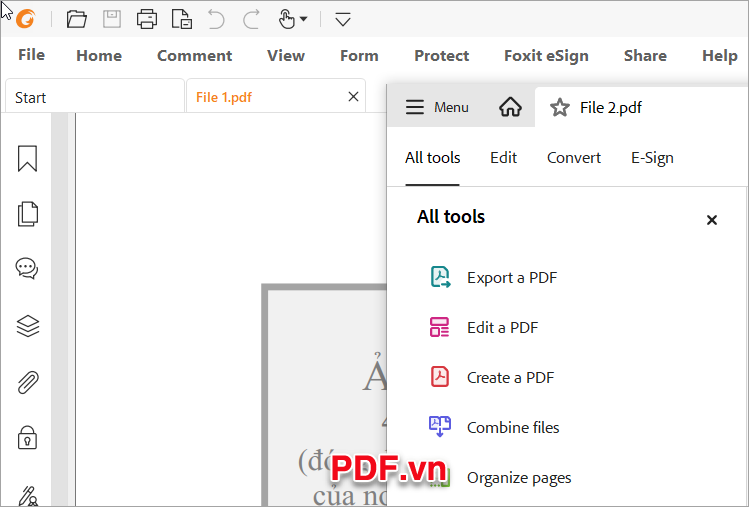The height and width of the screenshot is (507, 749).
Task: Switch to the E-Sign tab
Action: (652, 158)
